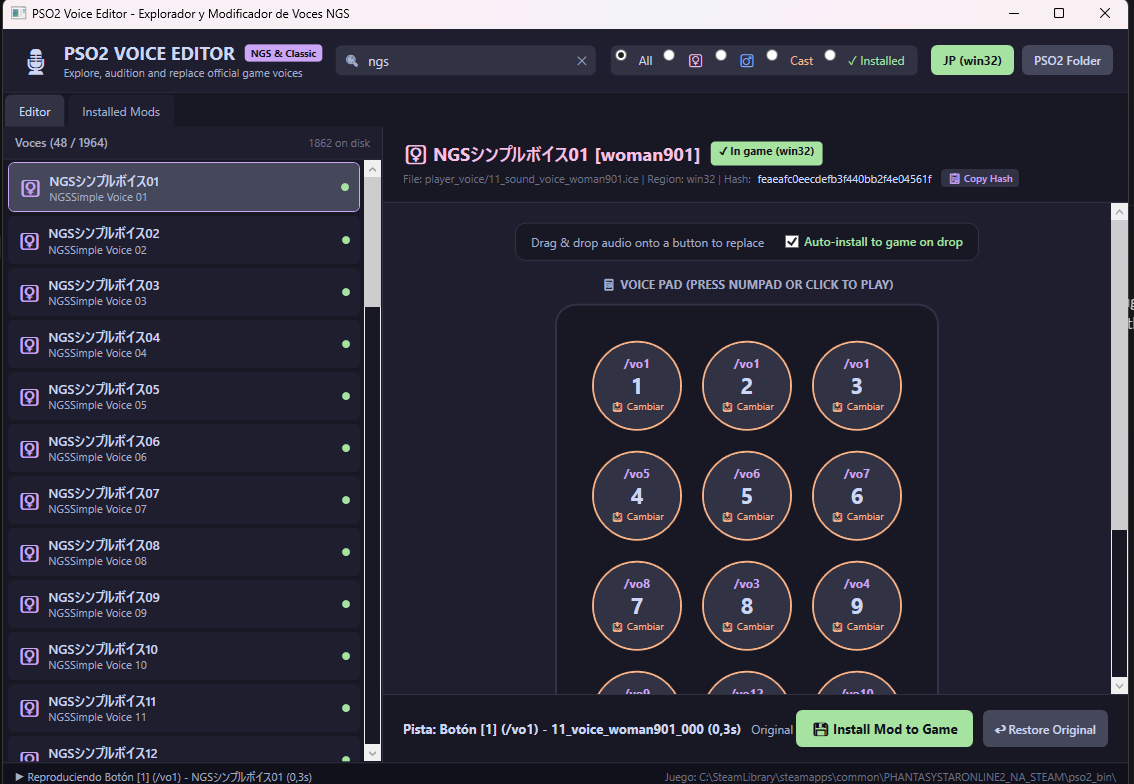Click voice pad panel scrollbar down arrow

point(1119,686)
